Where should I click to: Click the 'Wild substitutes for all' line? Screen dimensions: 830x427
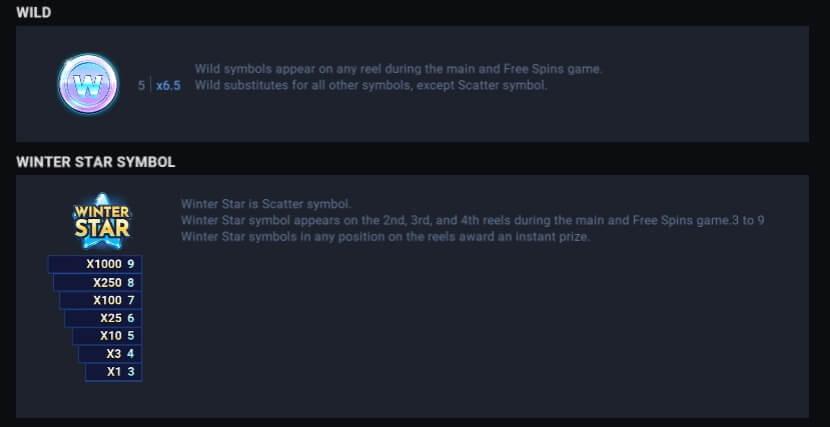(371, 85)
